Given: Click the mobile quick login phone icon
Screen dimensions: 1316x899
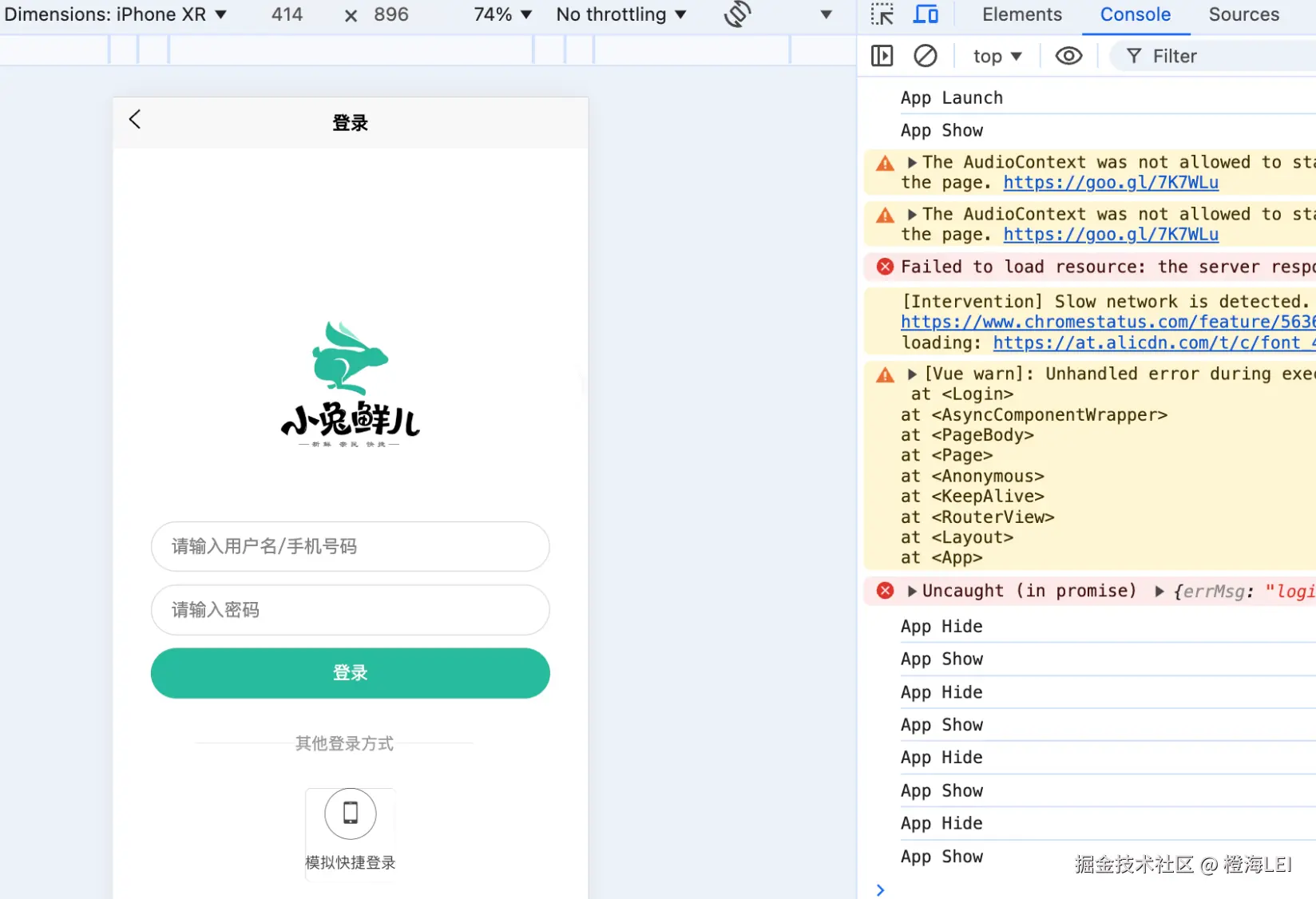Looking at the screenshot, I should coord(351,814).
